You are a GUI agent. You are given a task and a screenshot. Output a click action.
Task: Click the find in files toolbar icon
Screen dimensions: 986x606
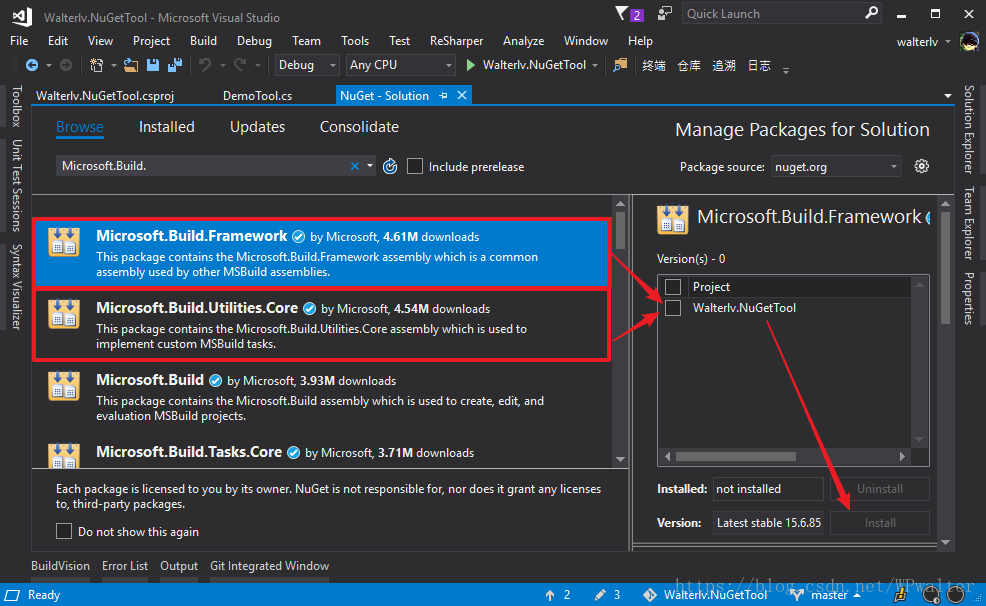(620, 65)
